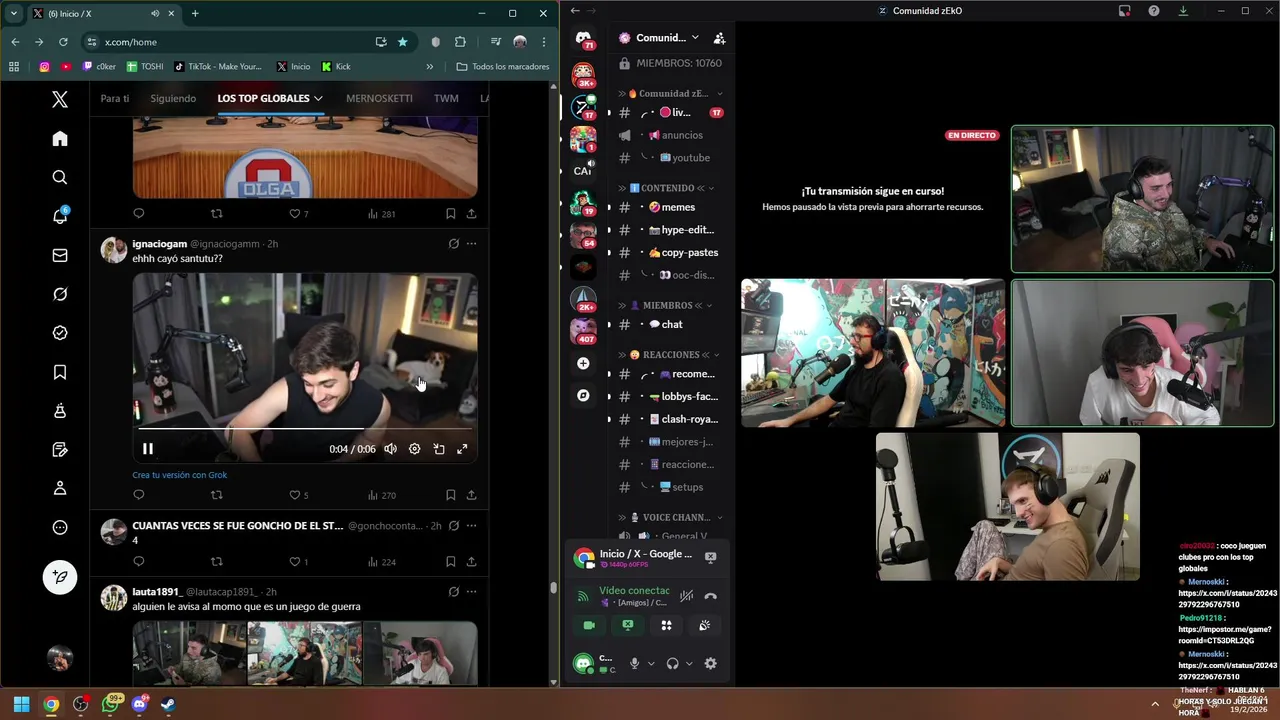Open X More options circle icon
1280x720 pixels.
[x=60, y=527]
